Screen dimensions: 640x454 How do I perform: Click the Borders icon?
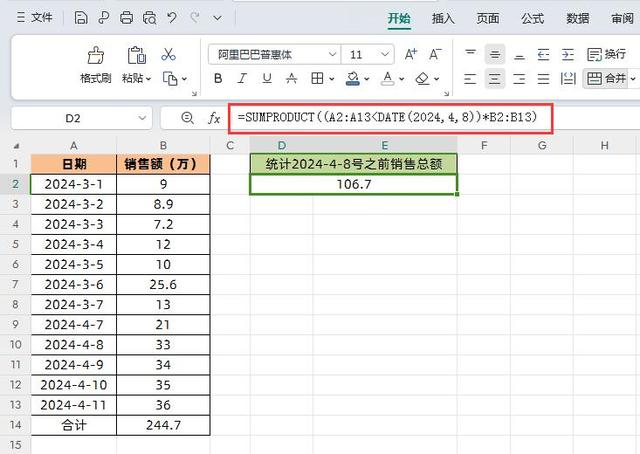(x=317, y=78)
